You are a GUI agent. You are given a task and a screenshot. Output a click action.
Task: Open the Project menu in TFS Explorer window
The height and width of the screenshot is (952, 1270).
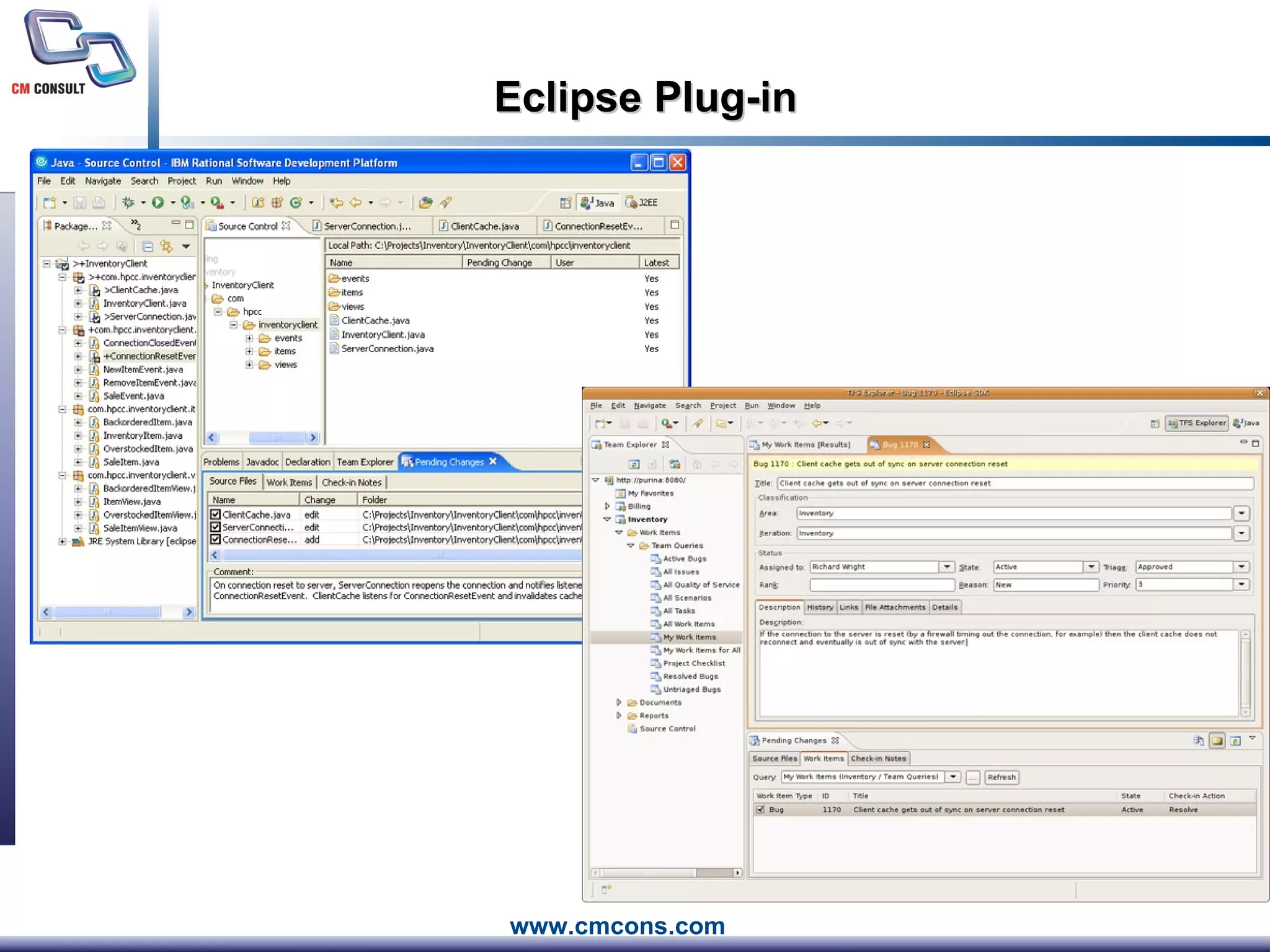coord(723,405)
